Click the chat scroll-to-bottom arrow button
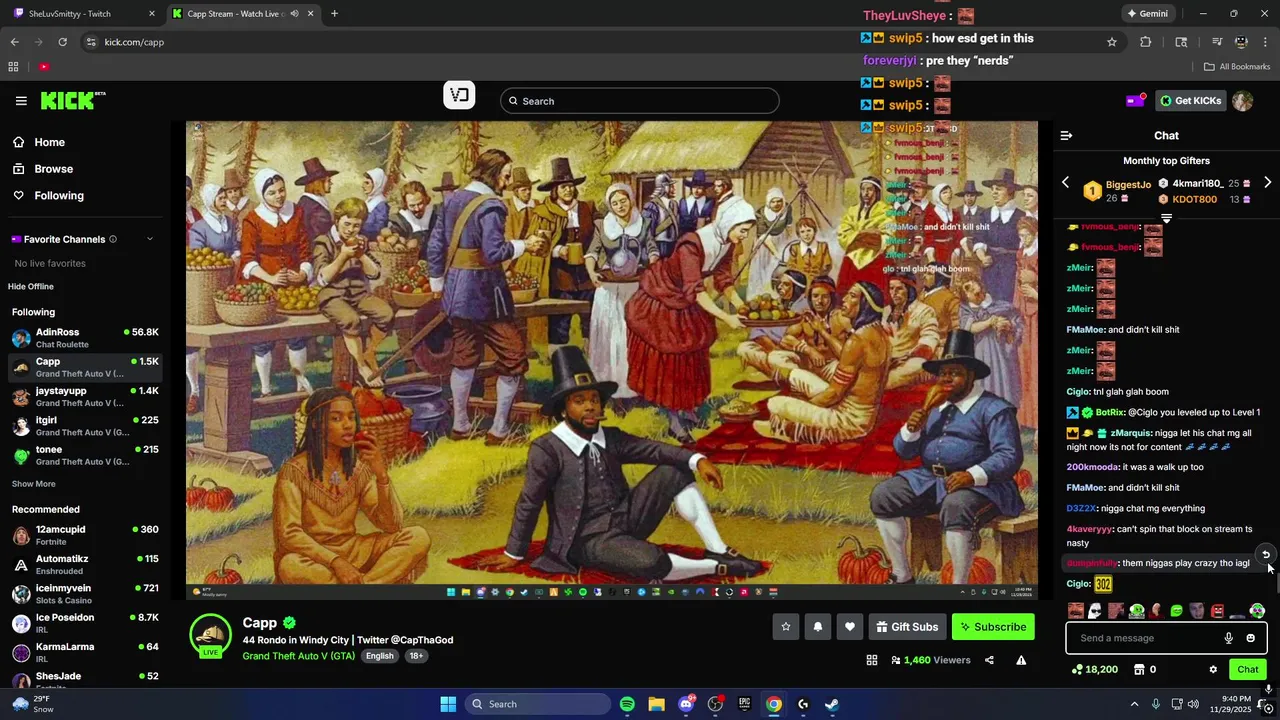This screenshot has width=1280, height=720. click(1265, 555)
